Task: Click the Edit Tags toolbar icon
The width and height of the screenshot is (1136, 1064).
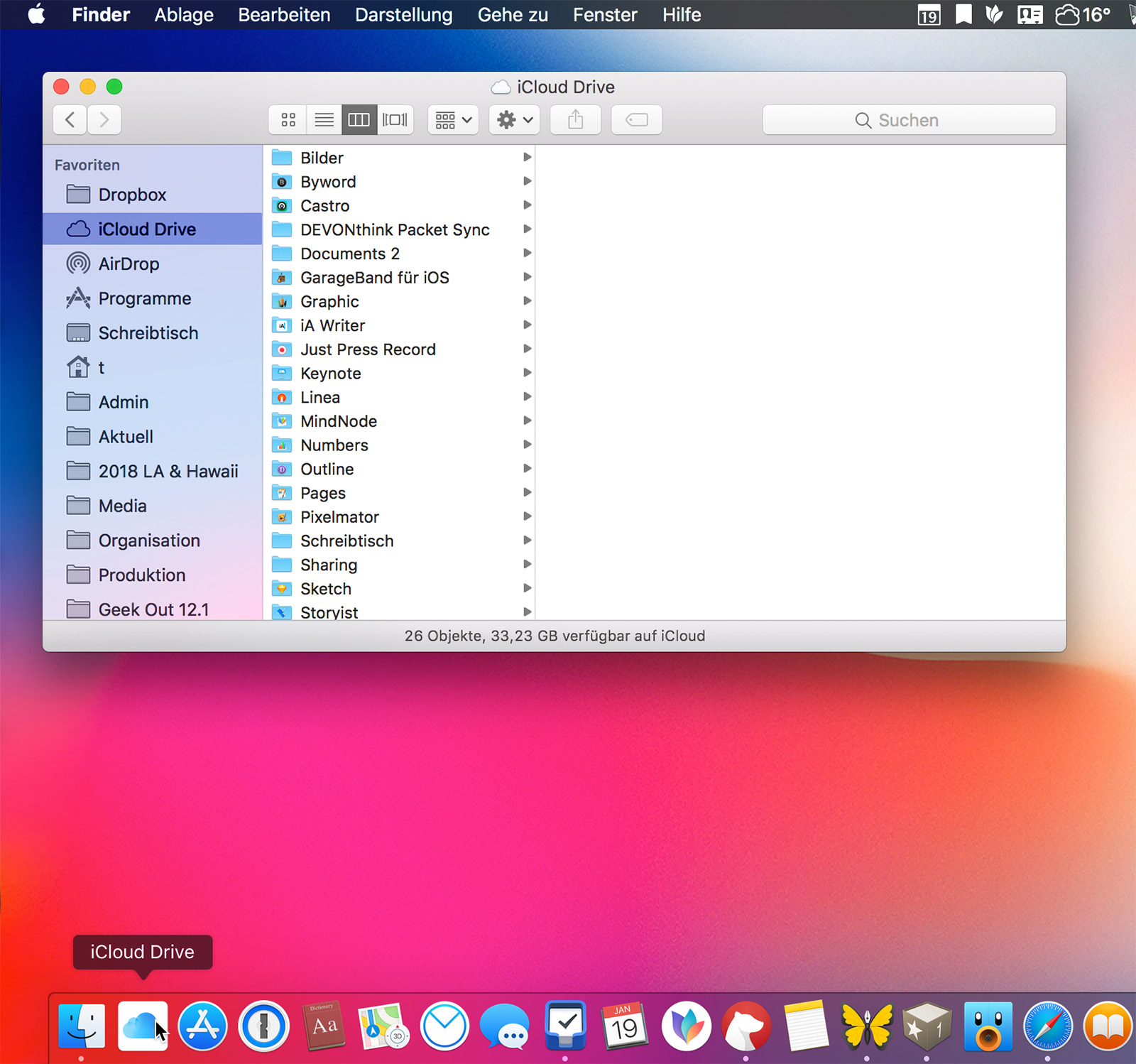Action: click(636, 120)
